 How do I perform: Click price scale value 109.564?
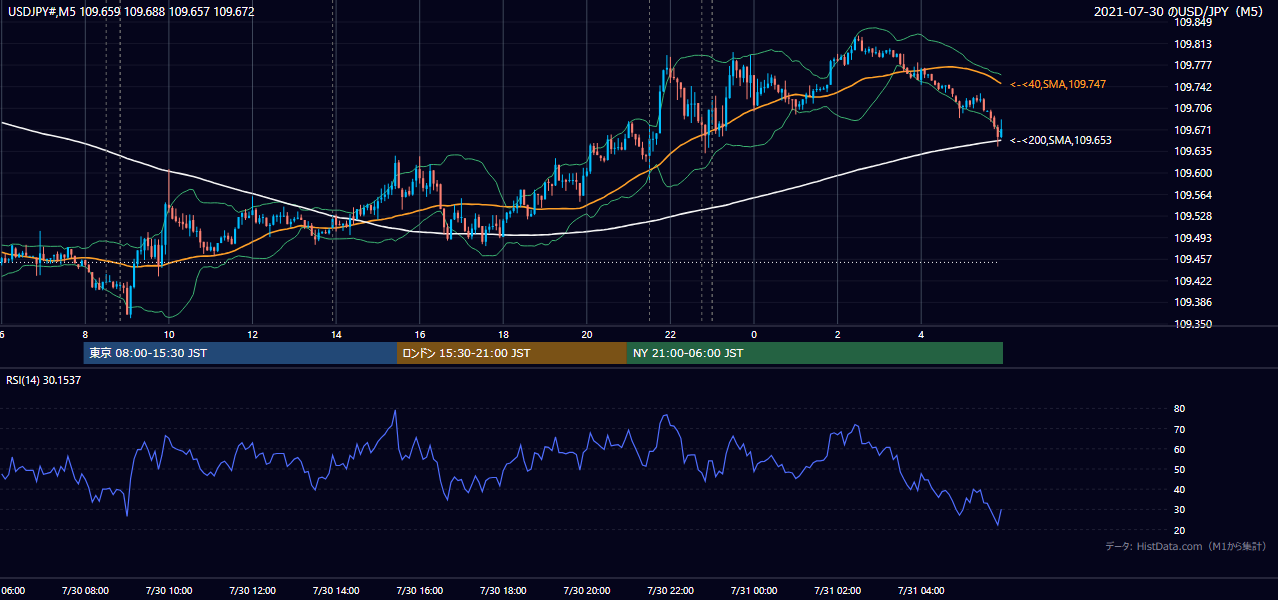(1193, 196)
